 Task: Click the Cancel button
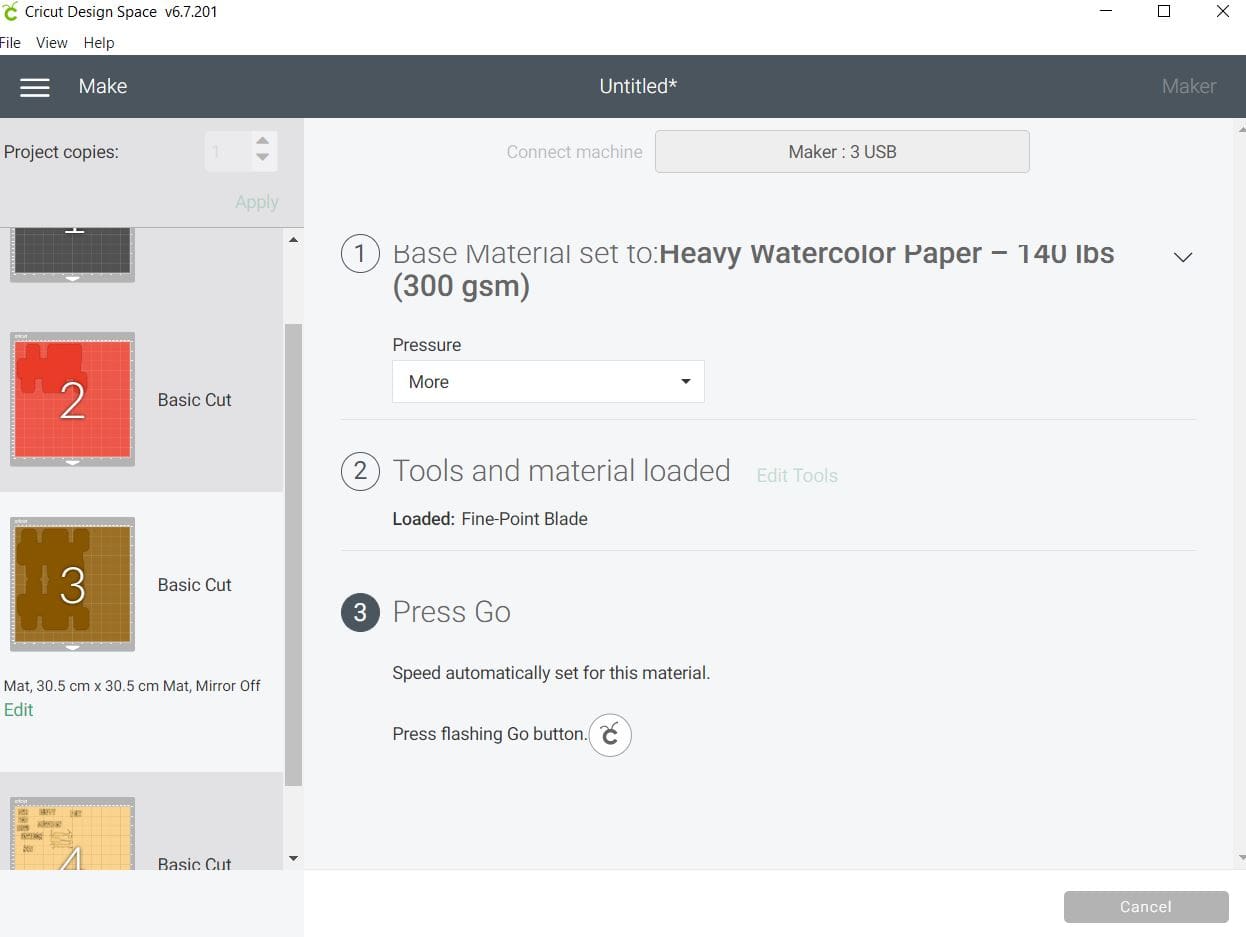(1146, 907)
